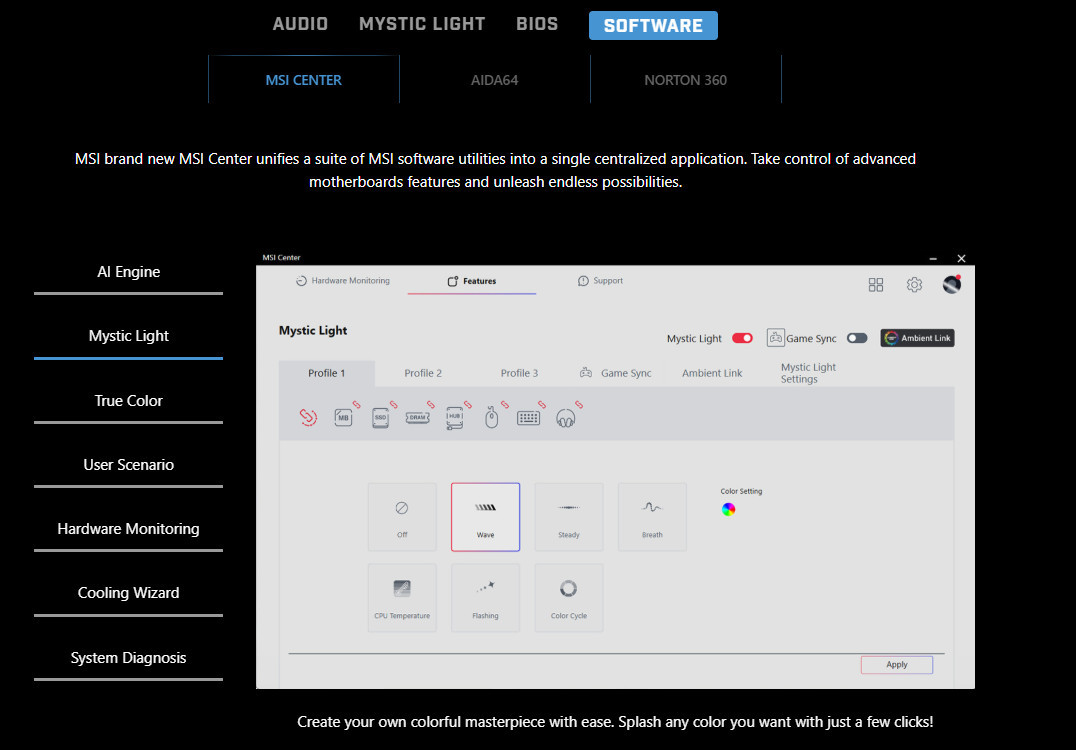1076x750 pixels.
Task: Apply the lighting changes
Action: point(897,664)
